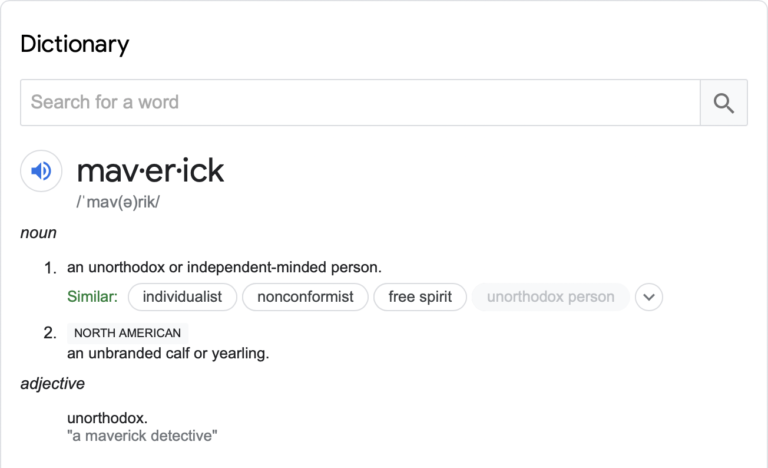Screen dimensions: 768x468
Task: Click the "independent-minded person" definition
Action: click(224, 267)
